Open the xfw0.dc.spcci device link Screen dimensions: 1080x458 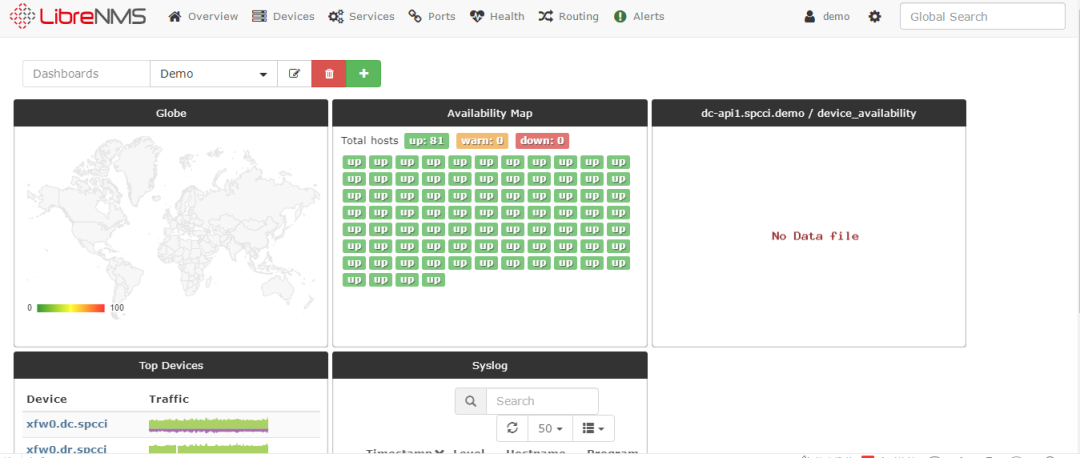coord(67,424)
